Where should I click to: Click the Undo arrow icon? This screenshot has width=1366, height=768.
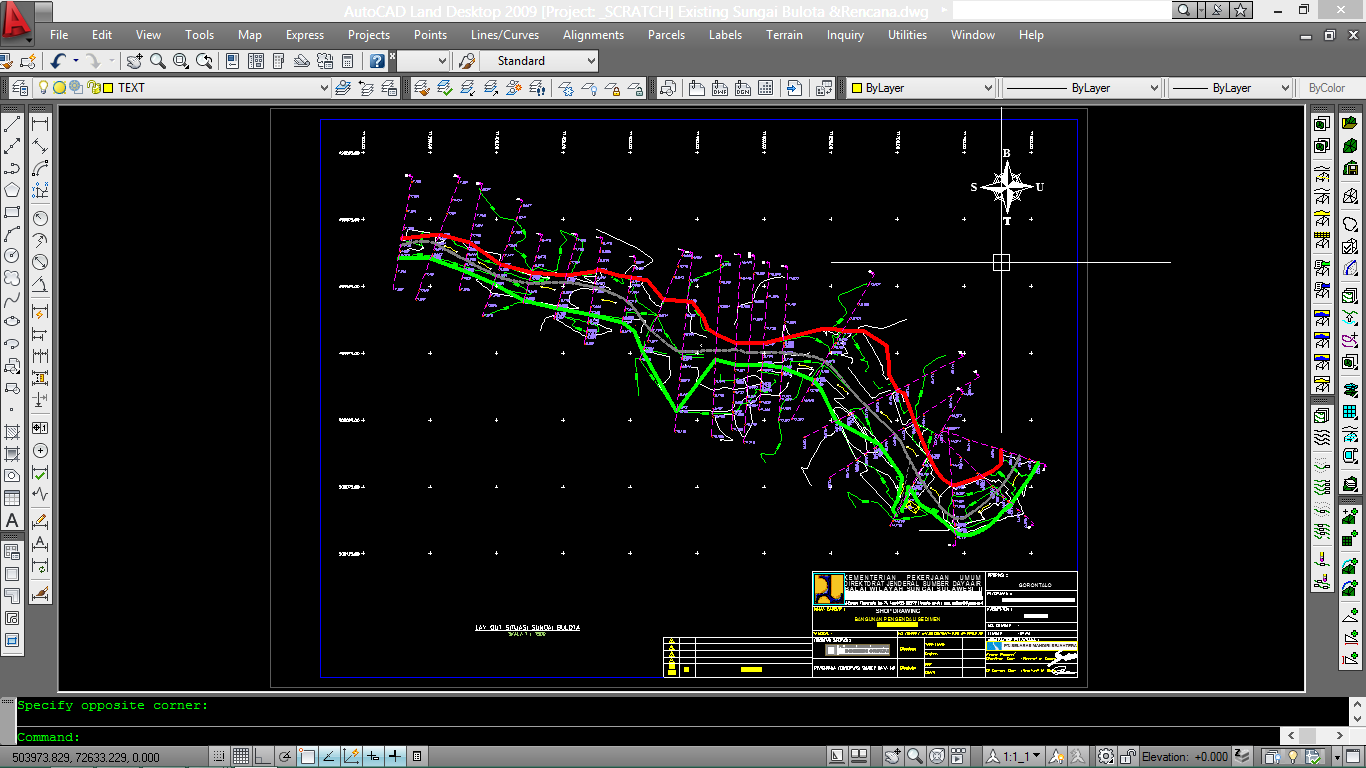(x=58, y=61)
